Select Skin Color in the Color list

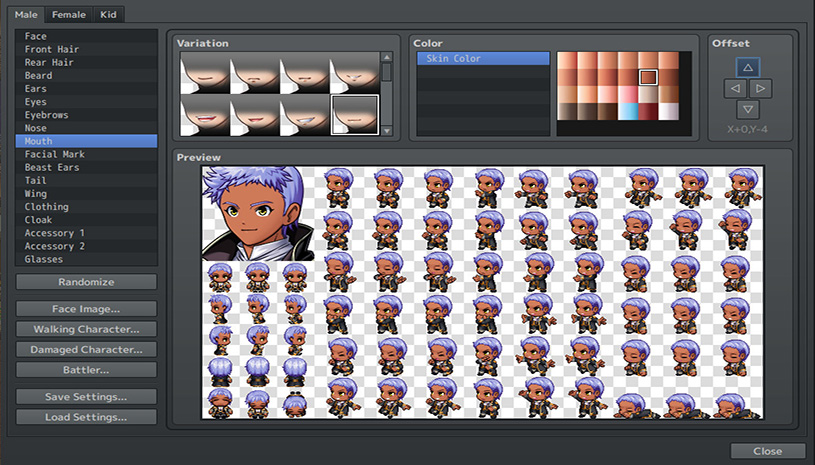[483, 59]
